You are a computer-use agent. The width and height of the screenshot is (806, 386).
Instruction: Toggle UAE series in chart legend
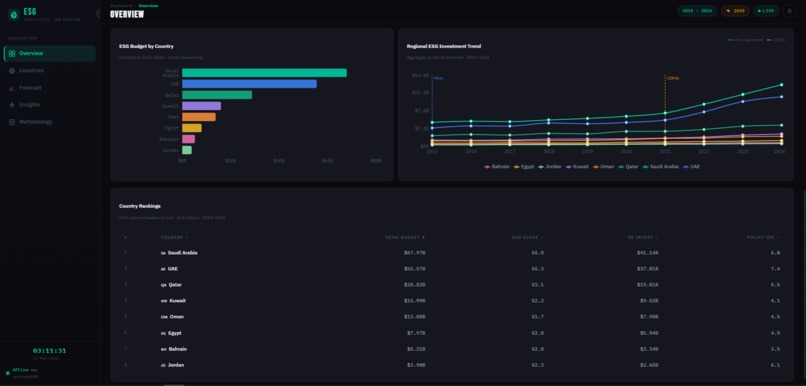pos(691,167)
